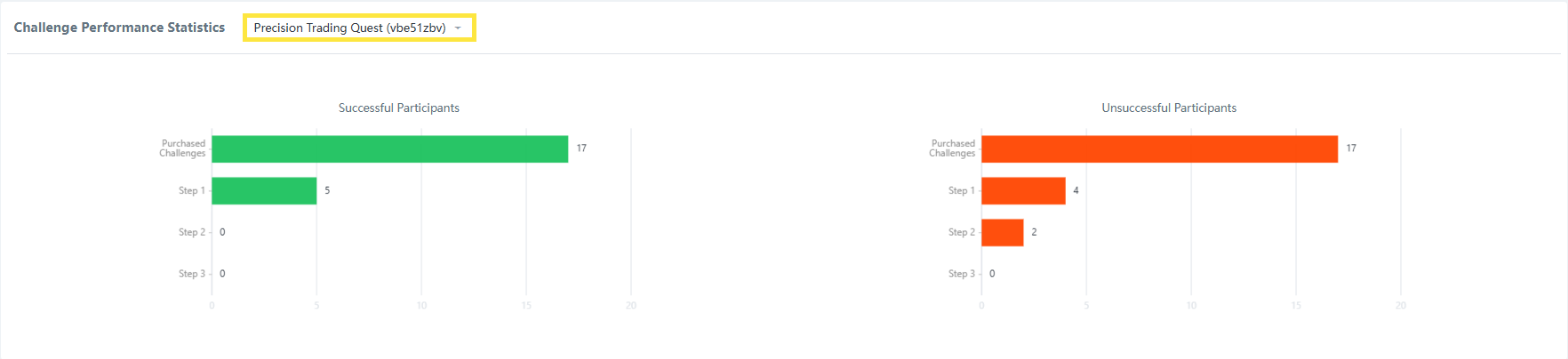Screen dimensions: 1568x359
Task: Select the orange Step 1 bar
Action: 1023,191
